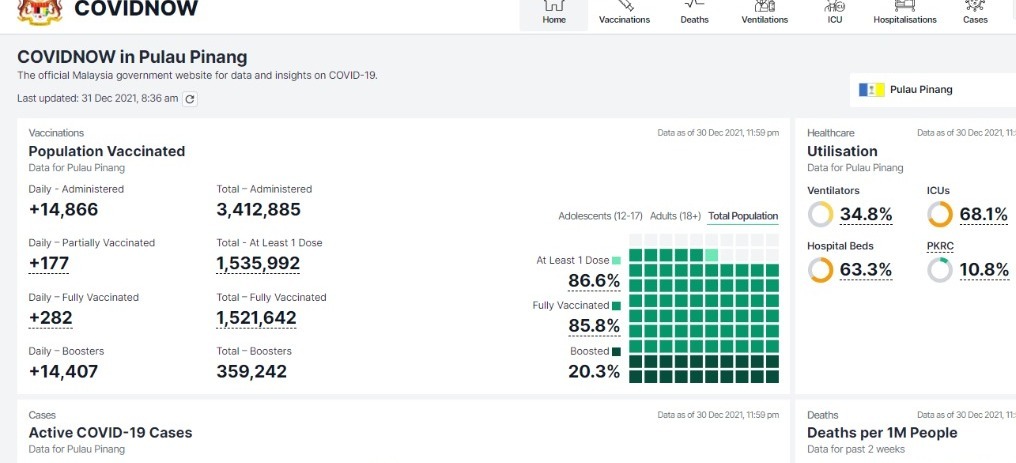Click the +14,866 daily administered value
The height and width of the screenshot is (463, 1016).
(64, 210)
